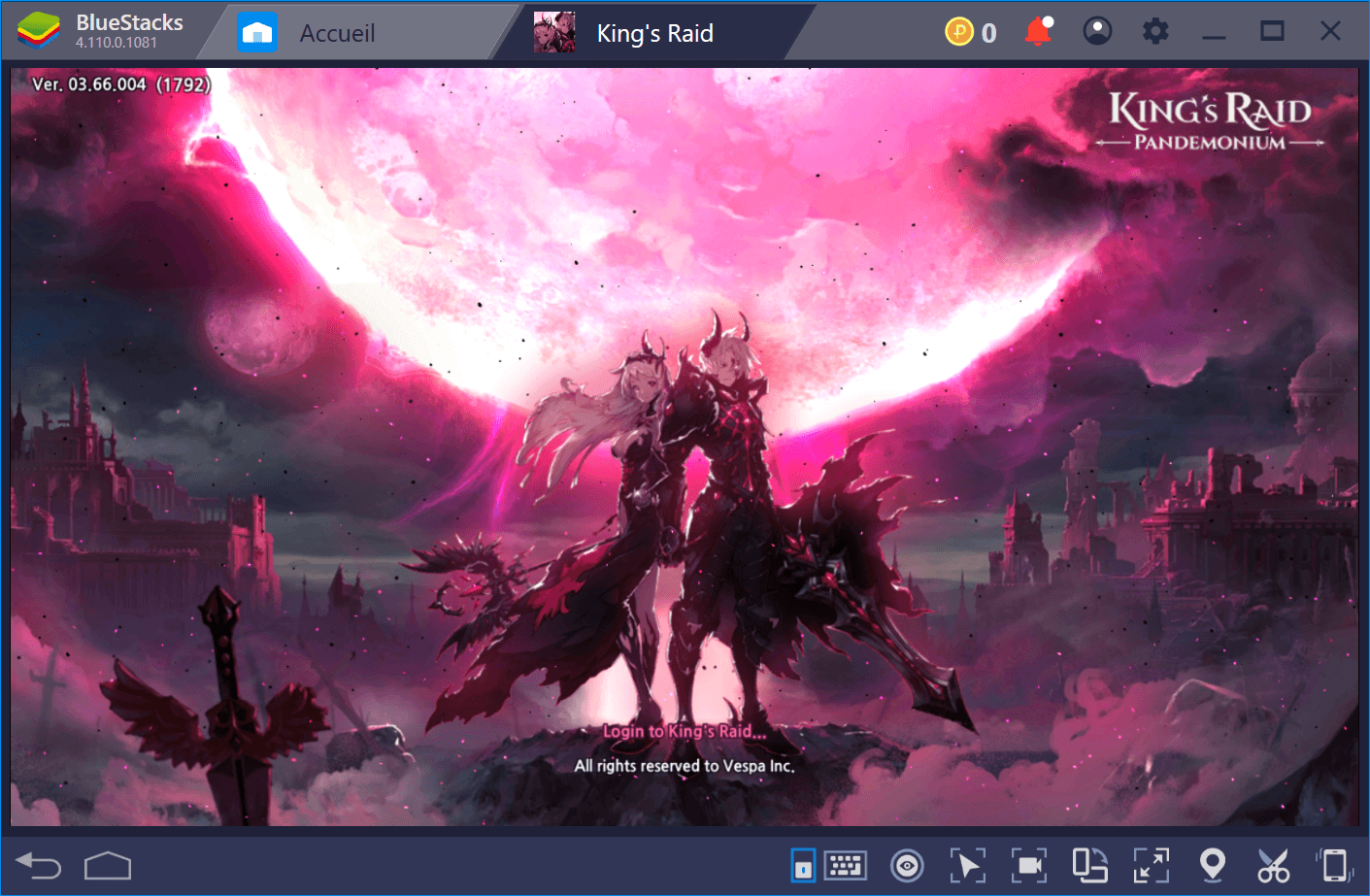Close the BlueStacks window

click(1330, 31)
